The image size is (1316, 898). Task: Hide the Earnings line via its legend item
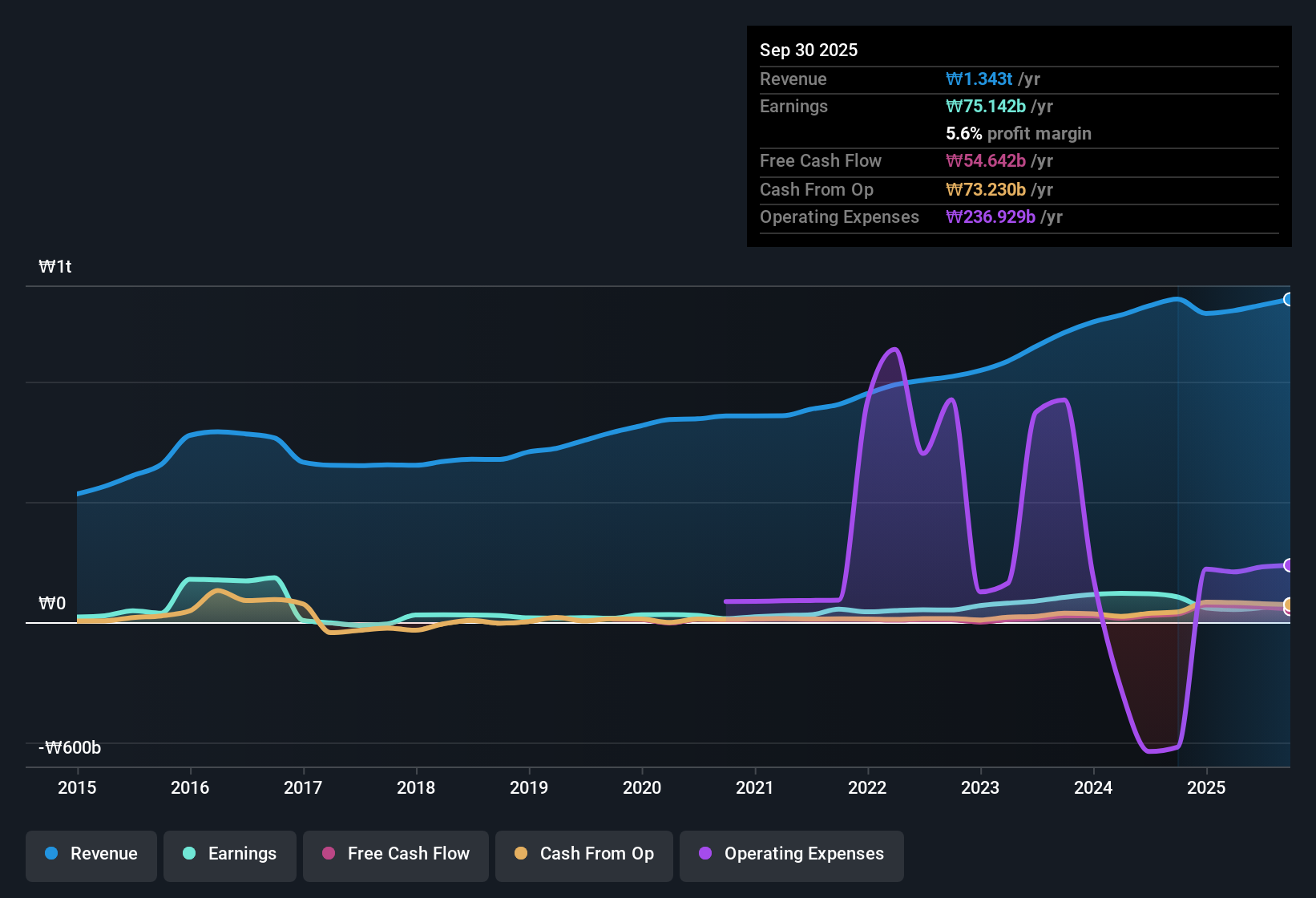click(229, 854)
